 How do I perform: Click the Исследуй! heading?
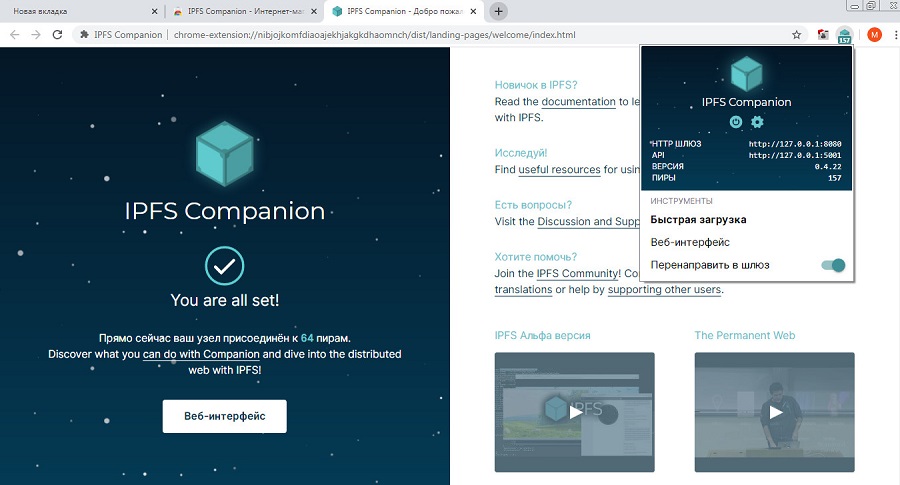[521, 153]
